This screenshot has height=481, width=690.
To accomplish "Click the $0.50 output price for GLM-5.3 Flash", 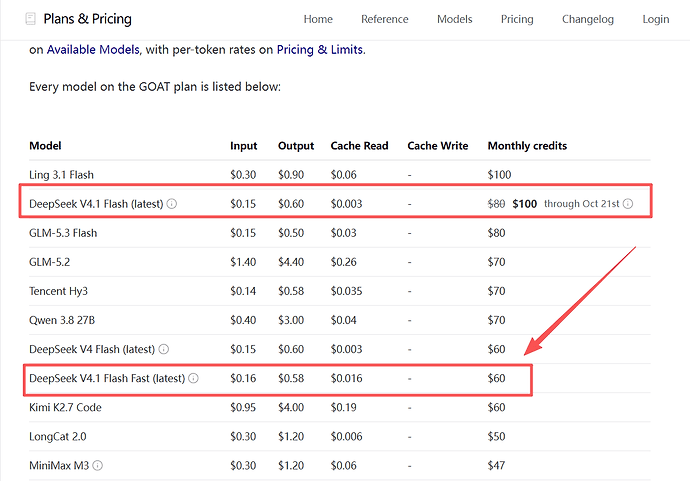I will tap(291, 233).
